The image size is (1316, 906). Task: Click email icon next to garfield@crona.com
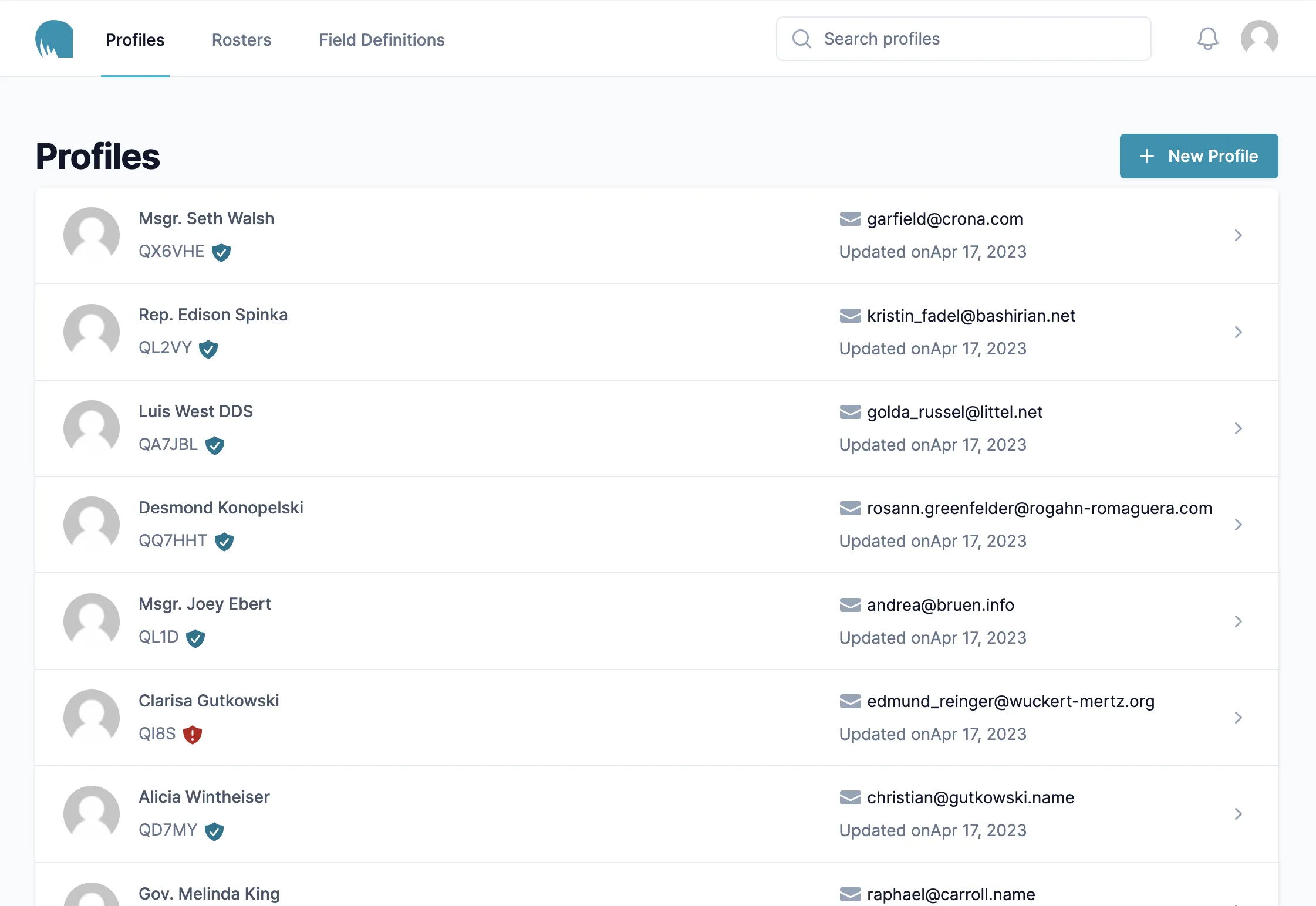point(849,219)
